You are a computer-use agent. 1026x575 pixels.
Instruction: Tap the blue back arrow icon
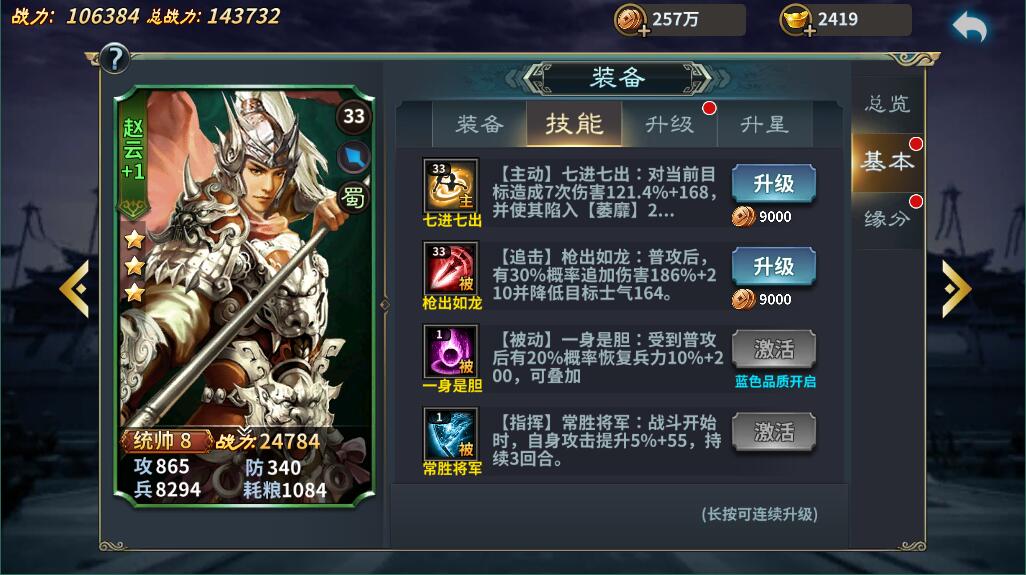(970, 27)
